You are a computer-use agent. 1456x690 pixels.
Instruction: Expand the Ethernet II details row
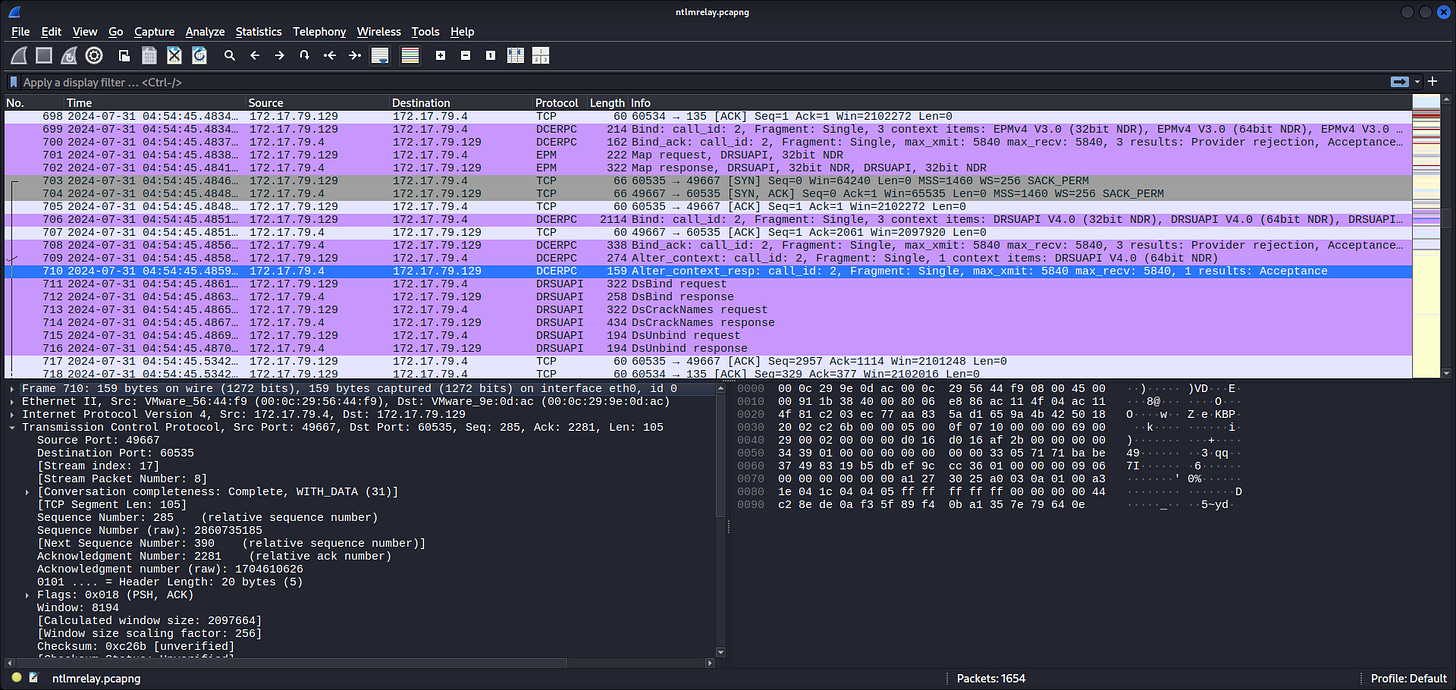point(11,401)
